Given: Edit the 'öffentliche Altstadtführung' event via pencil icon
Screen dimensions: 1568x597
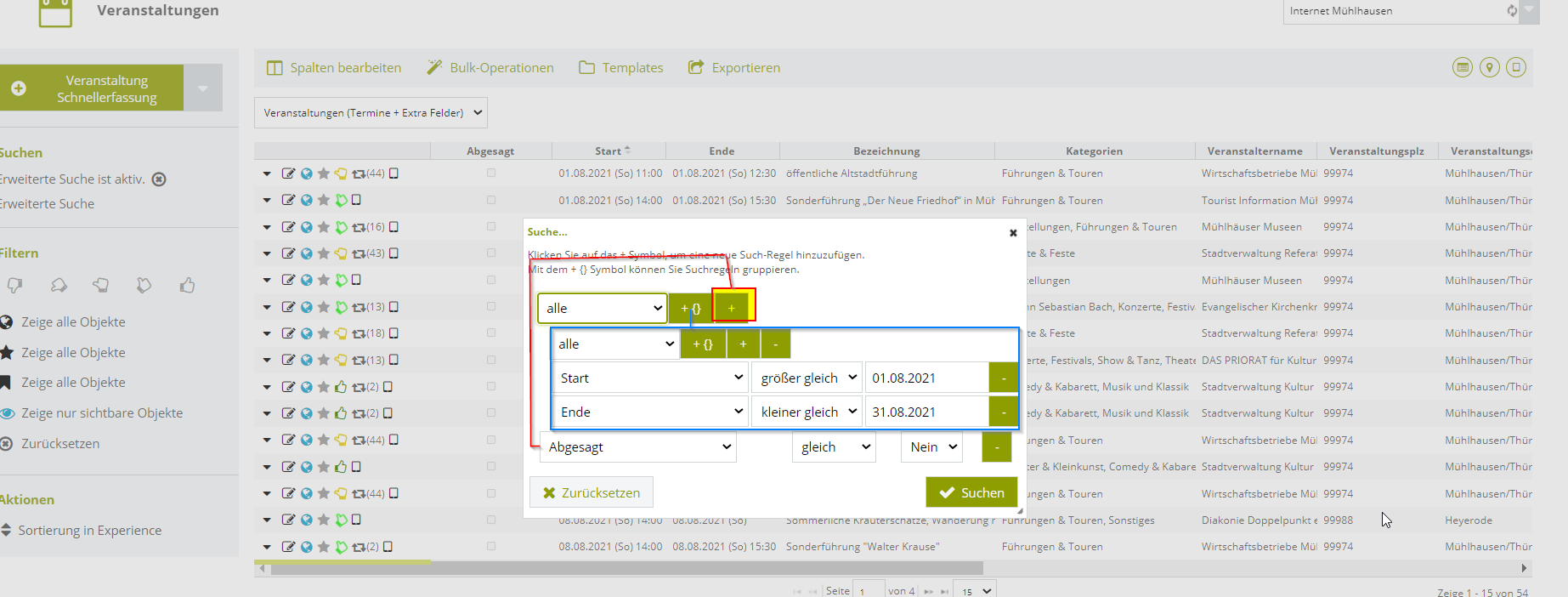Looking at the screenshot, I should 289,173.
